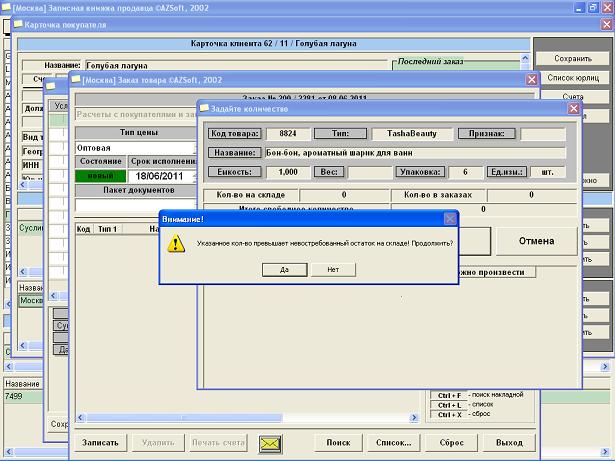Screen dimensions: 615x461
Task: Confirm with the Да button
Action: tap(284, 270)
